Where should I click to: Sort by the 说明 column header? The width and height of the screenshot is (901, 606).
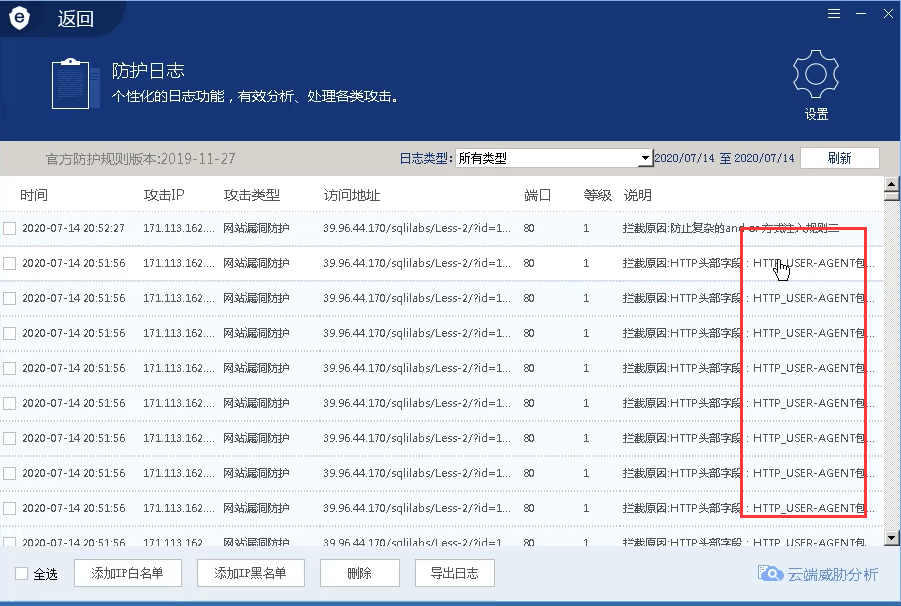[x=637, y=195]
